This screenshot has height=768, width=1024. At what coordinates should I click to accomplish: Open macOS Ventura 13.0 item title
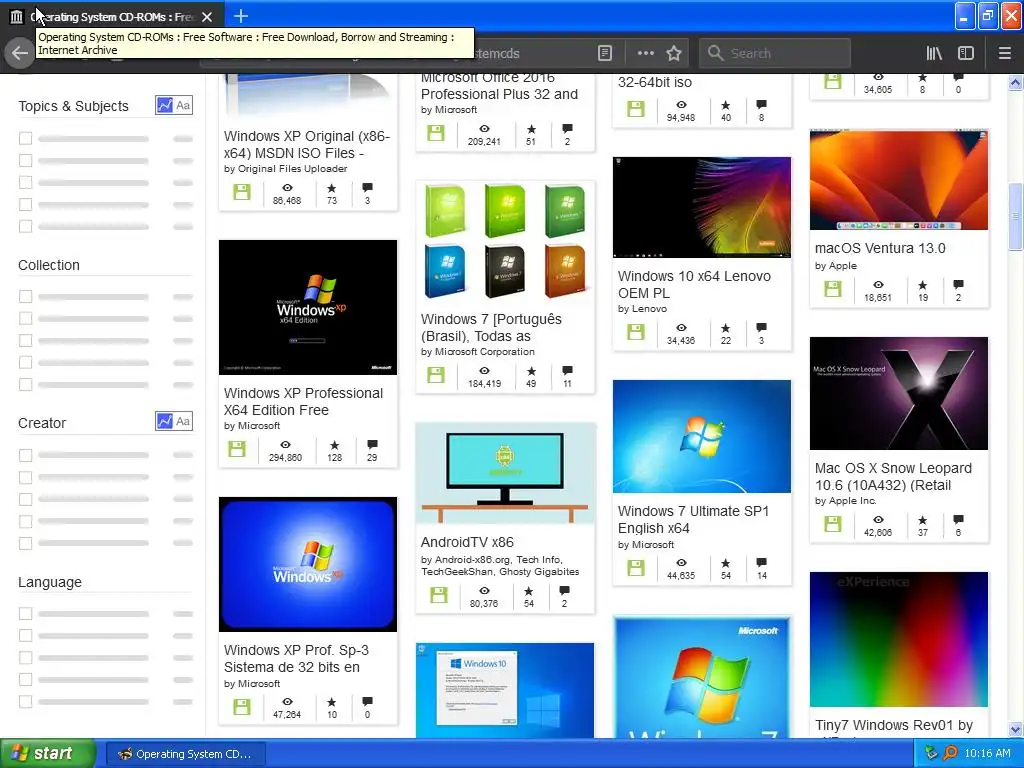(880, 248)
